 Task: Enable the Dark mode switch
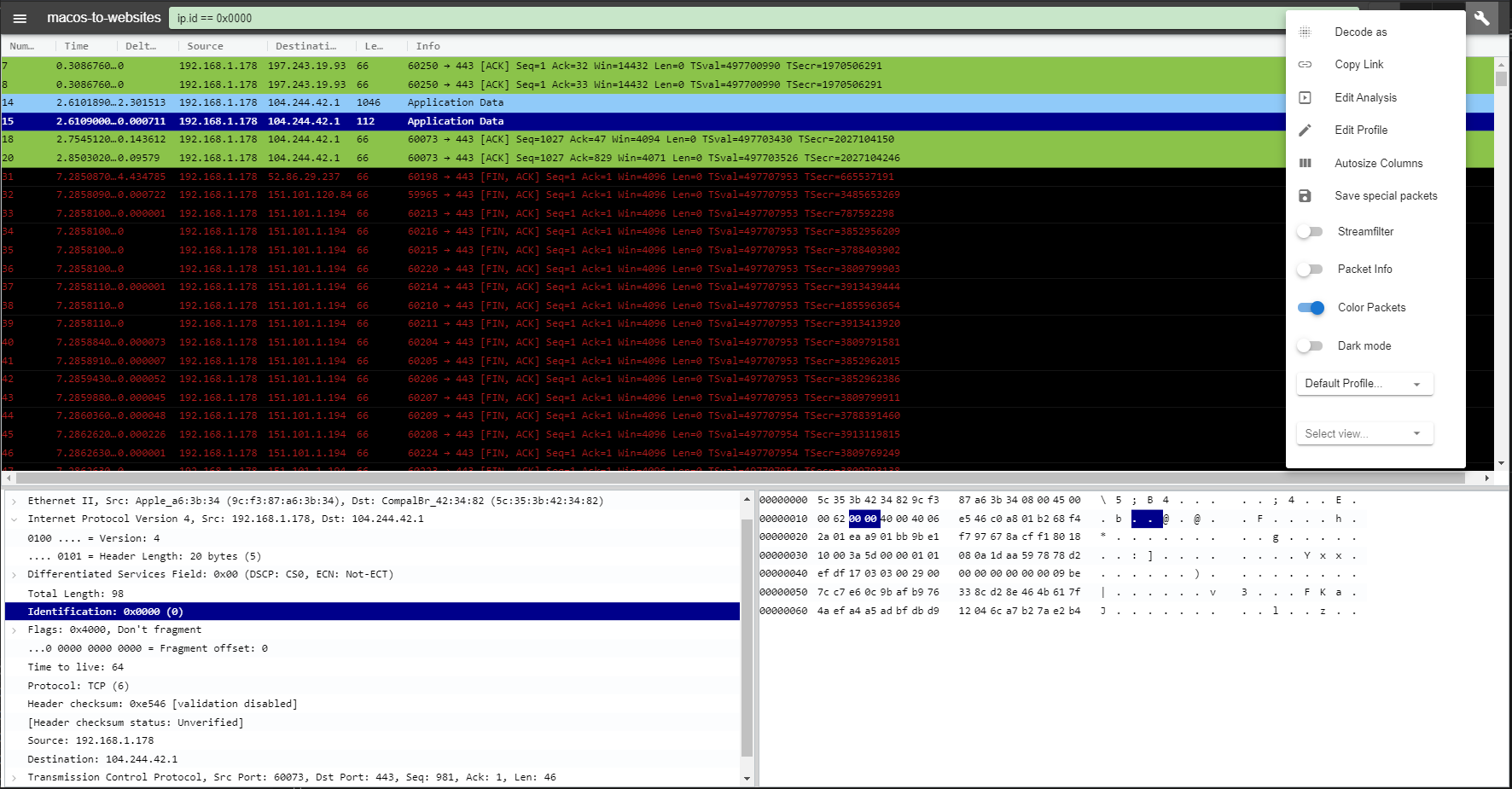click(x=1310, y=346)
